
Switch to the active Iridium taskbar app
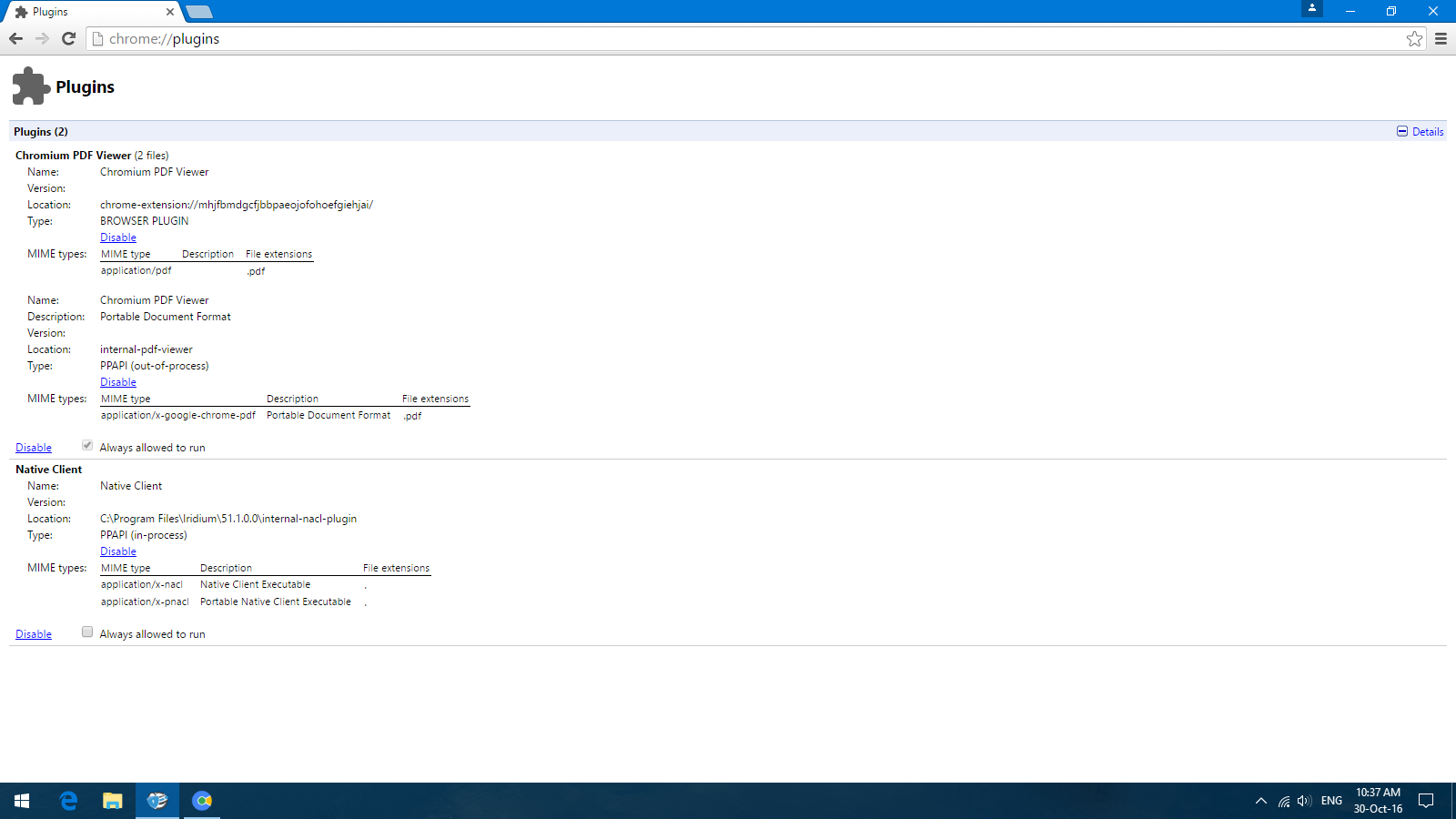(x=157, y=801)
